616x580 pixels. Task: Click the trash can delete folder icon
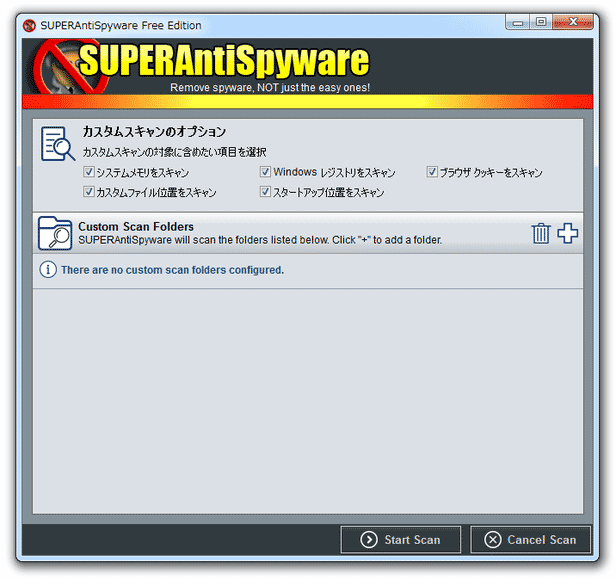[541, 233]
